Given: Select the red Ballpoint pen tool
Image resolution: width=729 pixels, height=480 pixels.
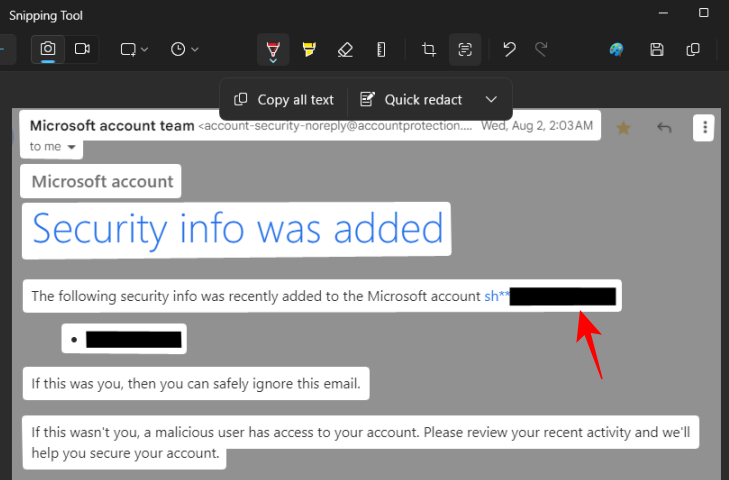Looking at the screenshot, I should click(273, 48).
